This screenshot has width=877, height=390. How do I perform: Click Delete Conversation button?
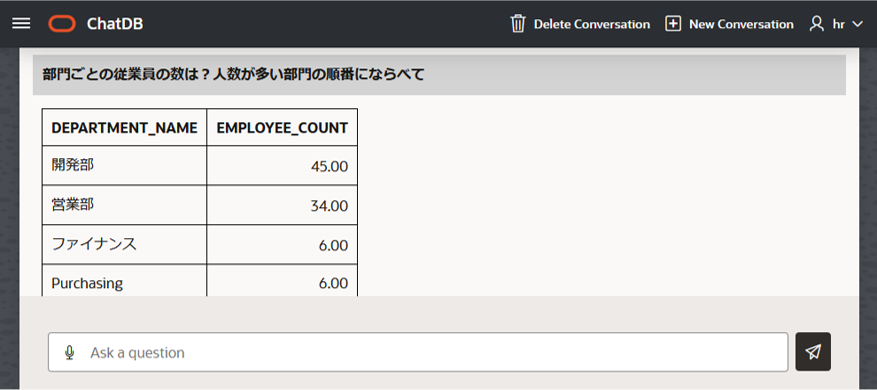(x=580, y=24)
